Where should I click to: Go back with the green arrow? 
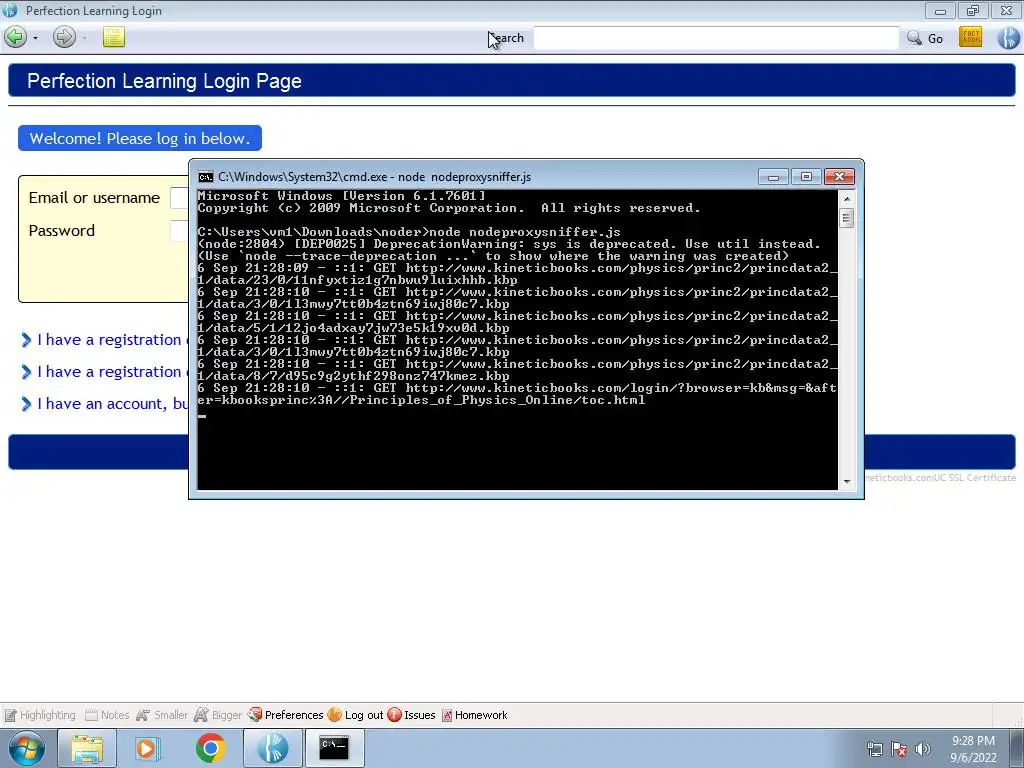pos(16,37)
